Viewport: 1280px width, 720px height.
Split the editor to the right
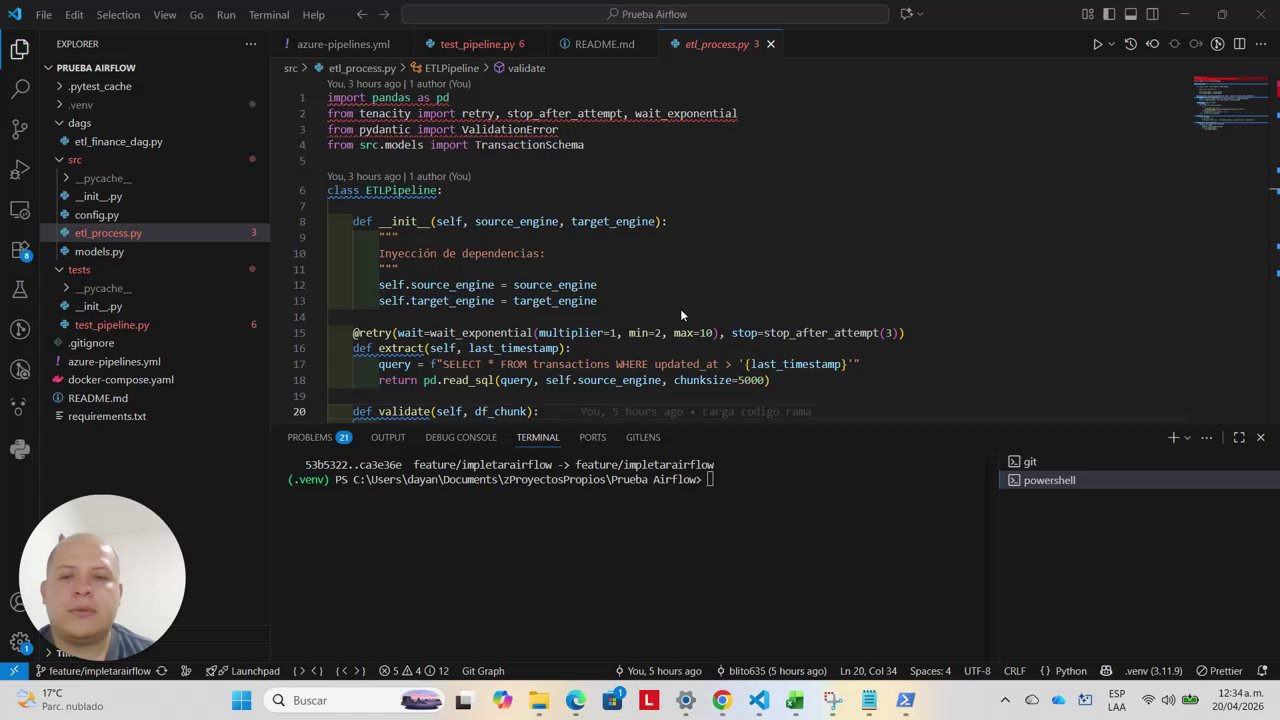point(1239,44)
